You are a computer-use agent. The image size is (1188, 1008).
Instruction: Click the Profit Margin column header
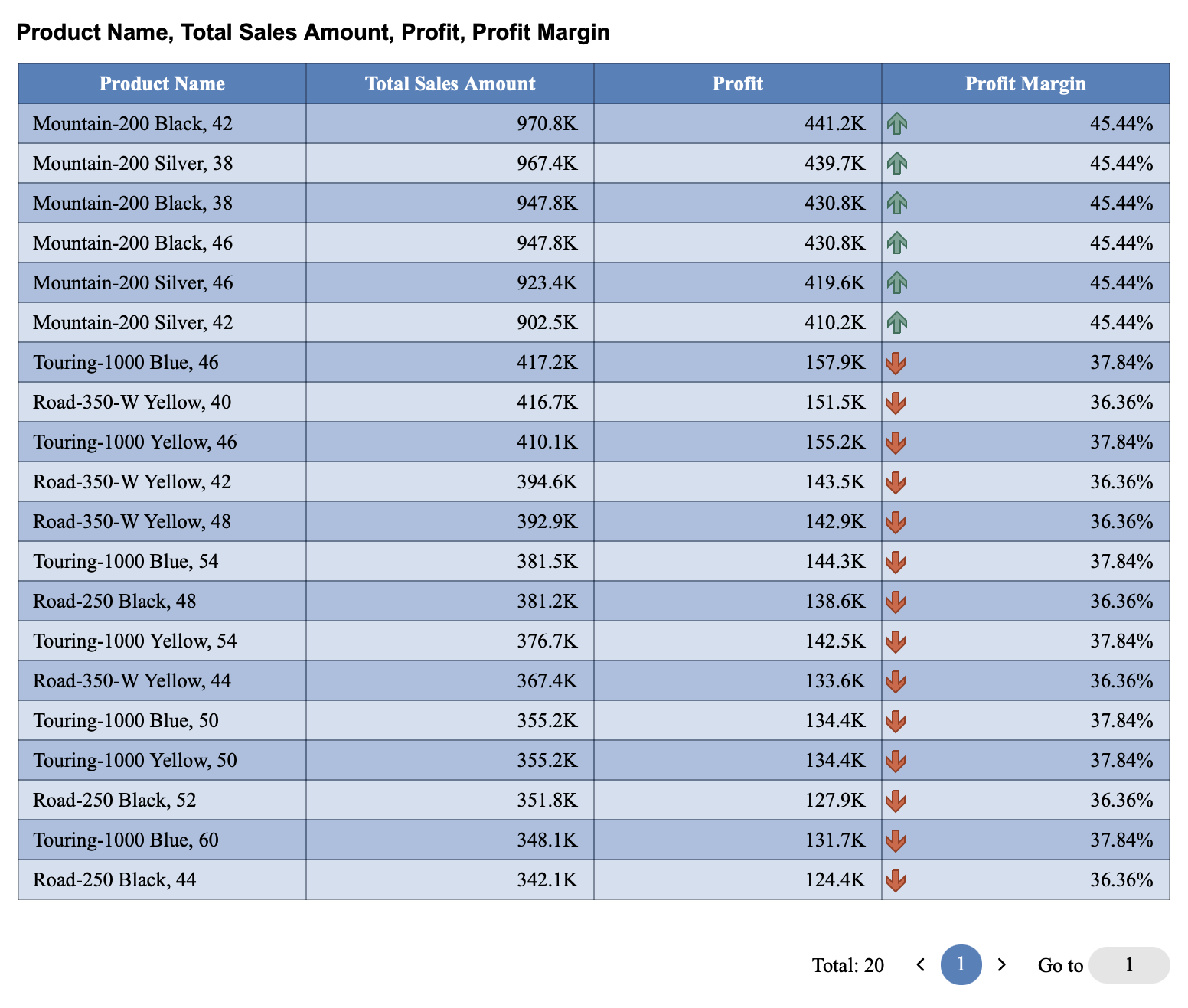click(x=1025, y=83)
